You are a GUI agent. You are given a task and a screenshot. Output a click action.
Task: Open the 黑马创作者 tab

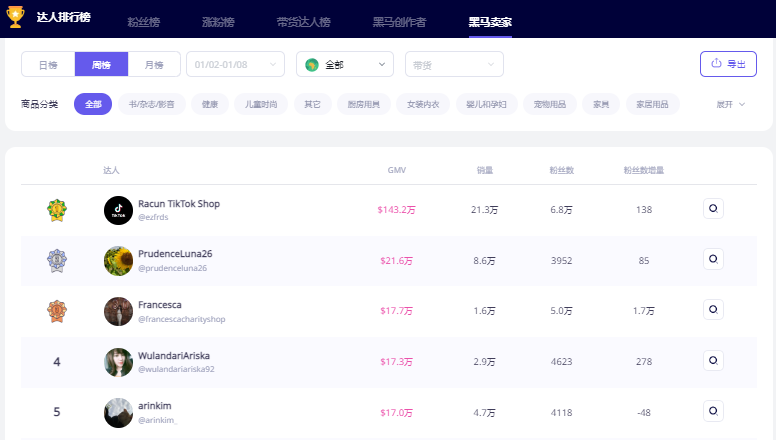pos(399,22)
